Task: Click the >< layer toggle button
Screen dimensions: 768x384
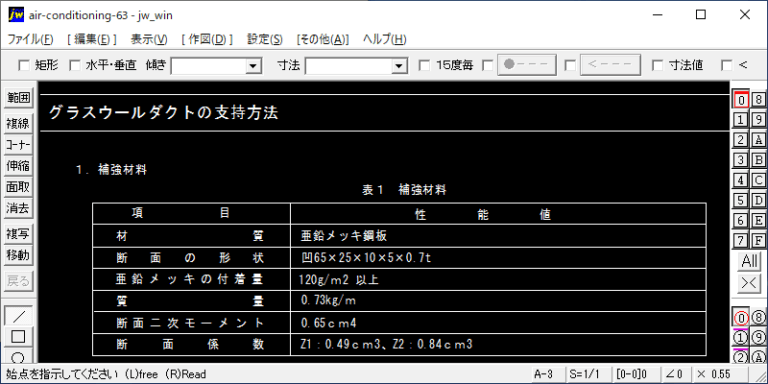Action: point(749,284)
